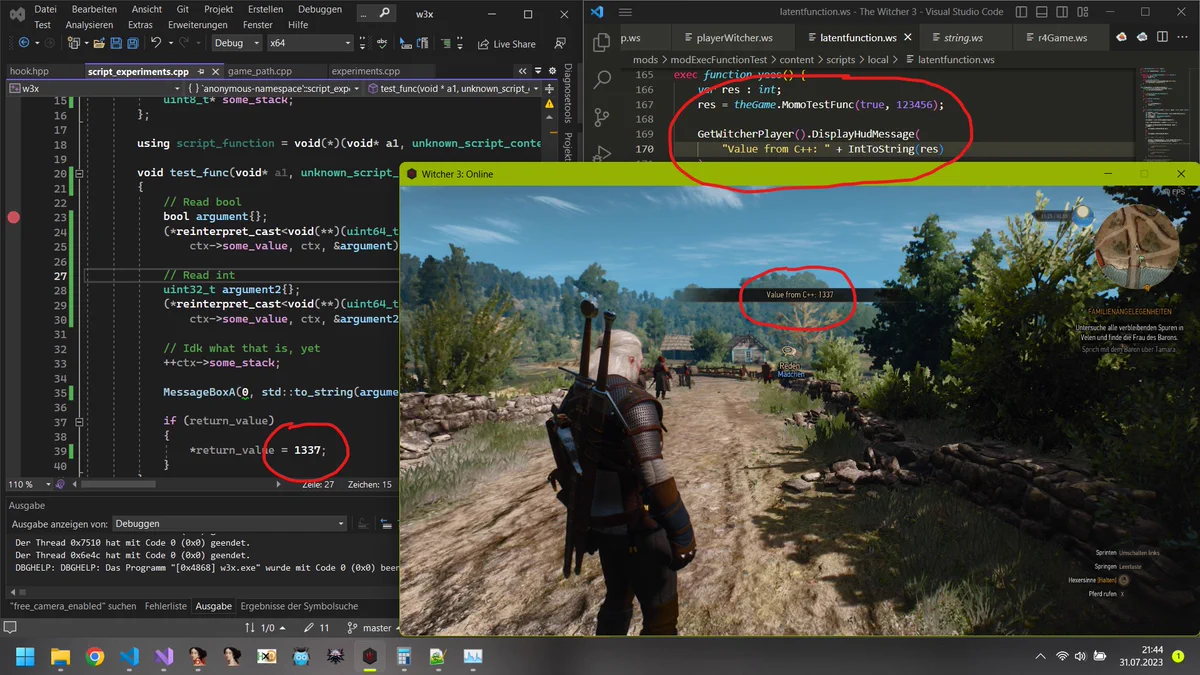
Task: Open the VS Code Explorer sidebar icon
Action: pyautogui.click(x=602, y=42)
